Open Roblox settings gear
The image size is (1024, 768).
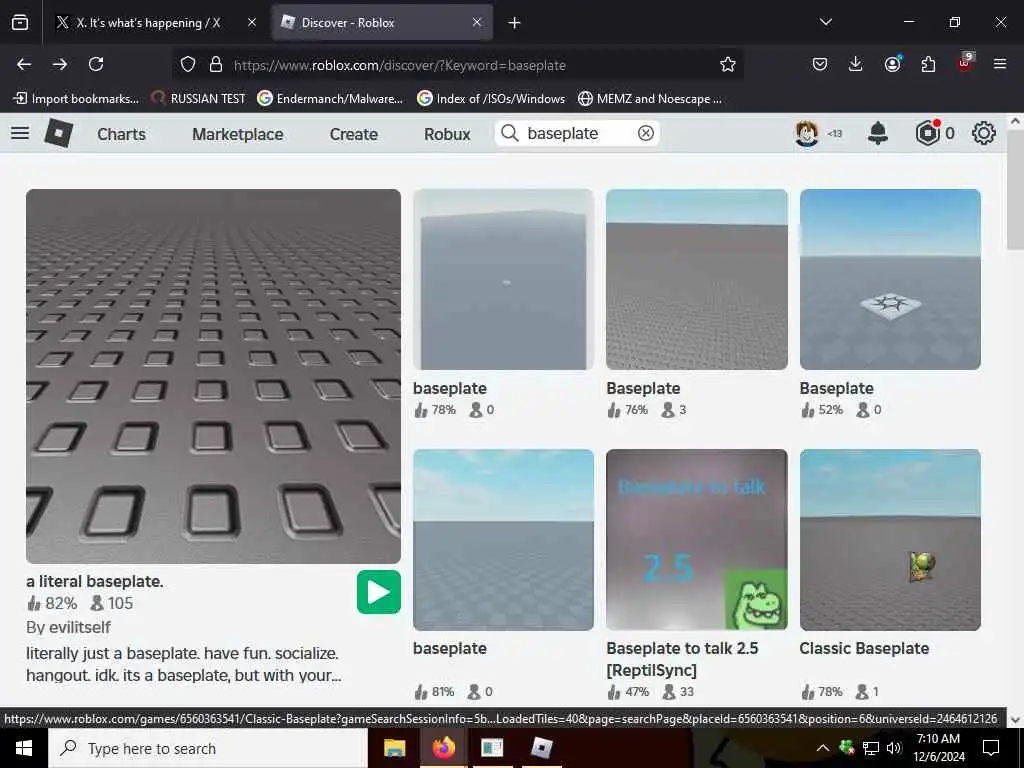pos(984,133)
